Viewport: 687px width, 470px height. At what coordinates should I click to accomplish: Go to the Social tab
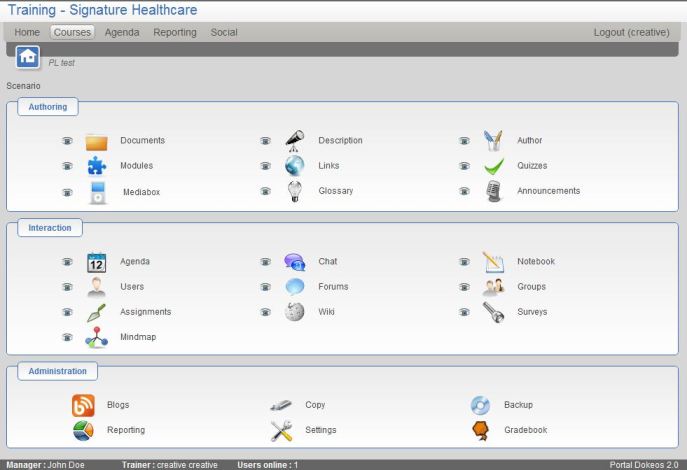tap(224, 32)
